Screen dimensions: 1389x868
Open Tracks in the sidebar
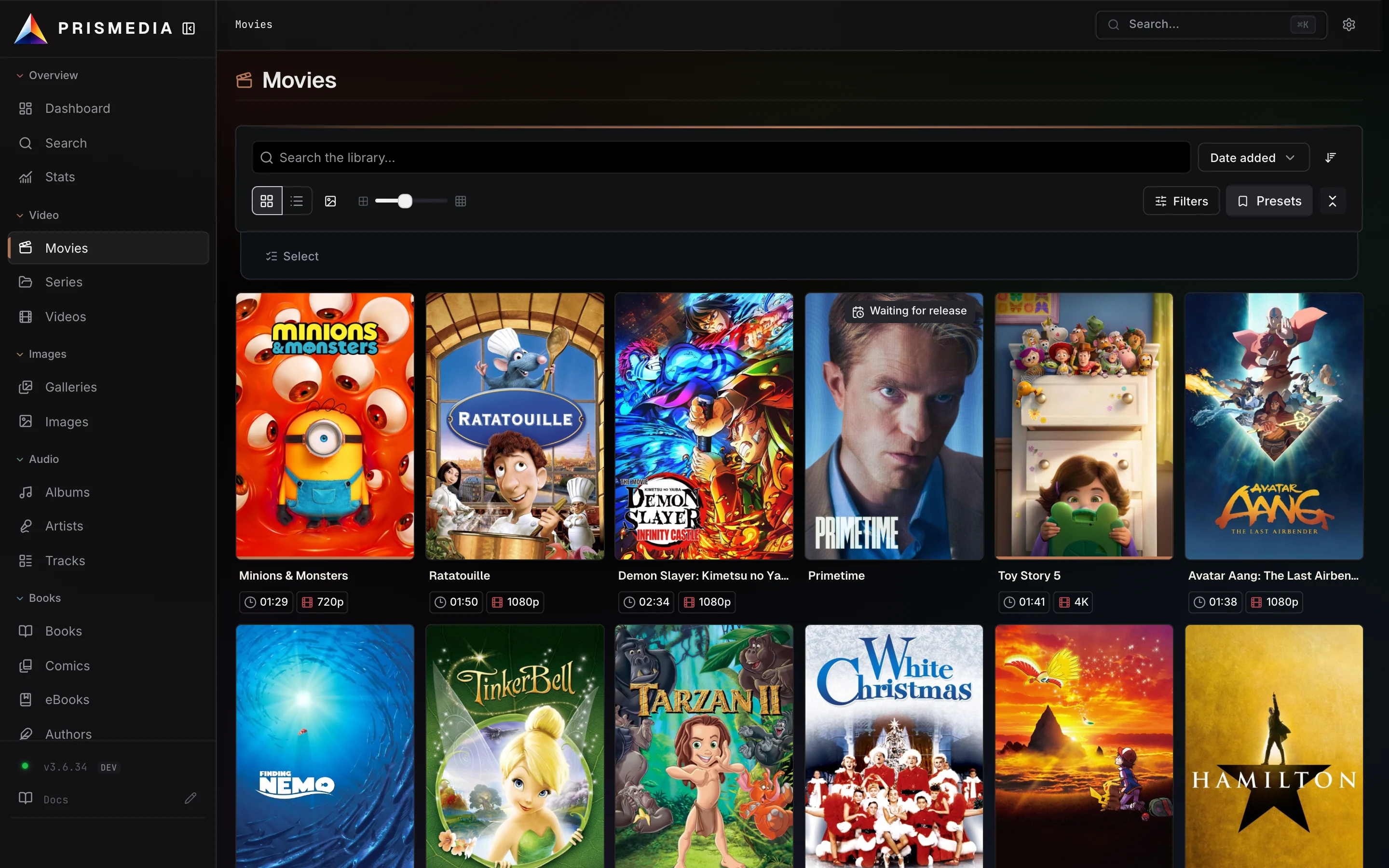pos(109,560)
